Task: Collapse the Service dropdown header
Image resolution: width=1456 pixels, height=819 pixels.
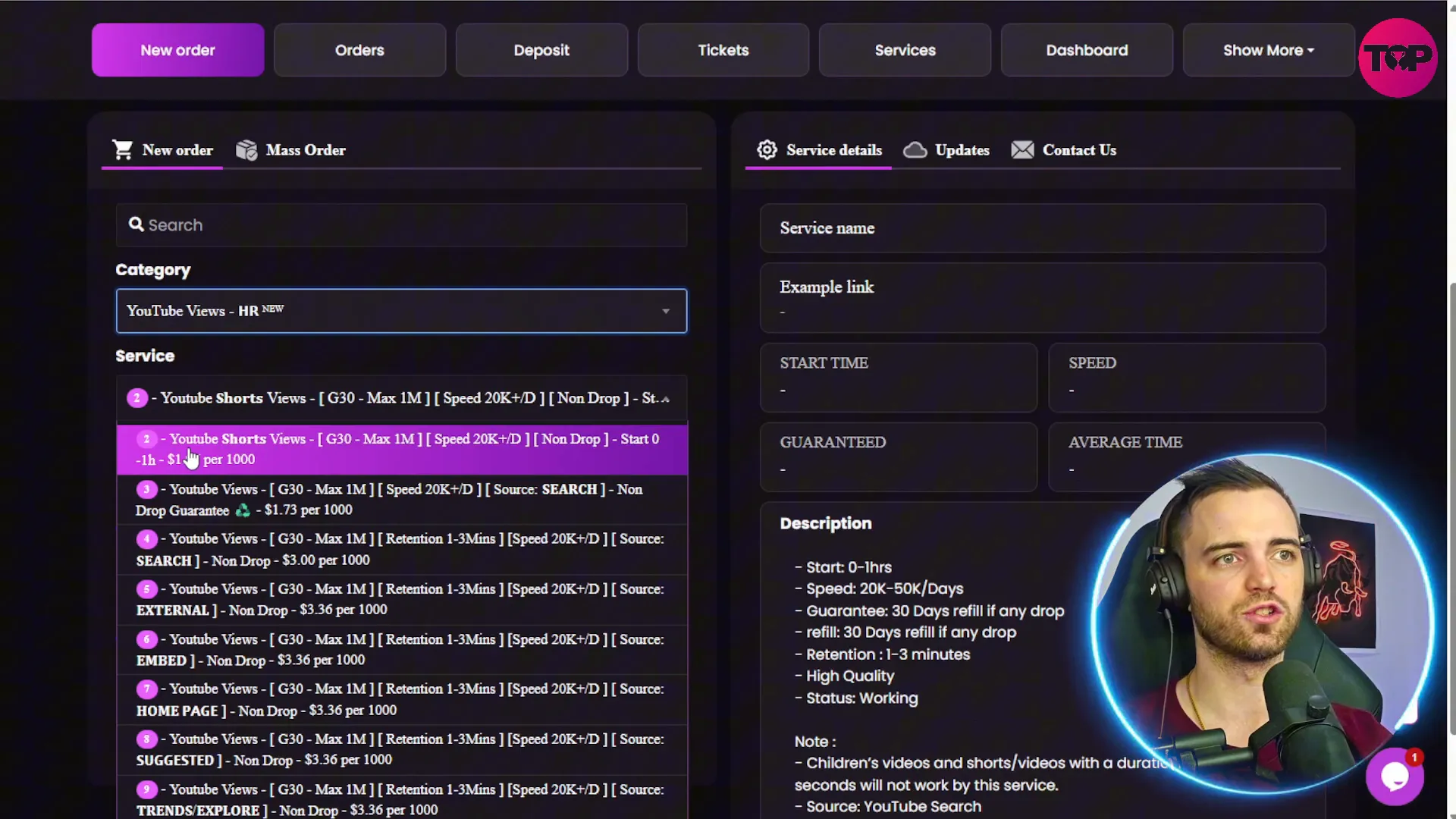Action: [x=401, y=398]
